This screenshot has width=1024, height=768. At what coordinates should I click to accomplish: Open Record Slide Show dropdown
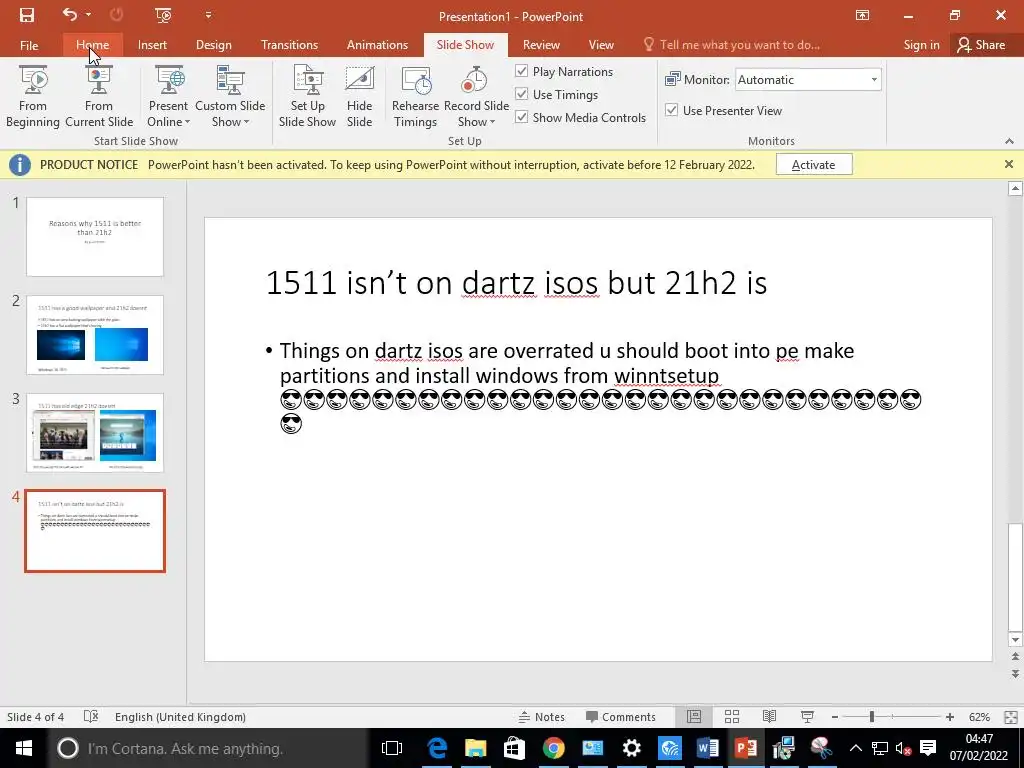[x=476, y=96]
